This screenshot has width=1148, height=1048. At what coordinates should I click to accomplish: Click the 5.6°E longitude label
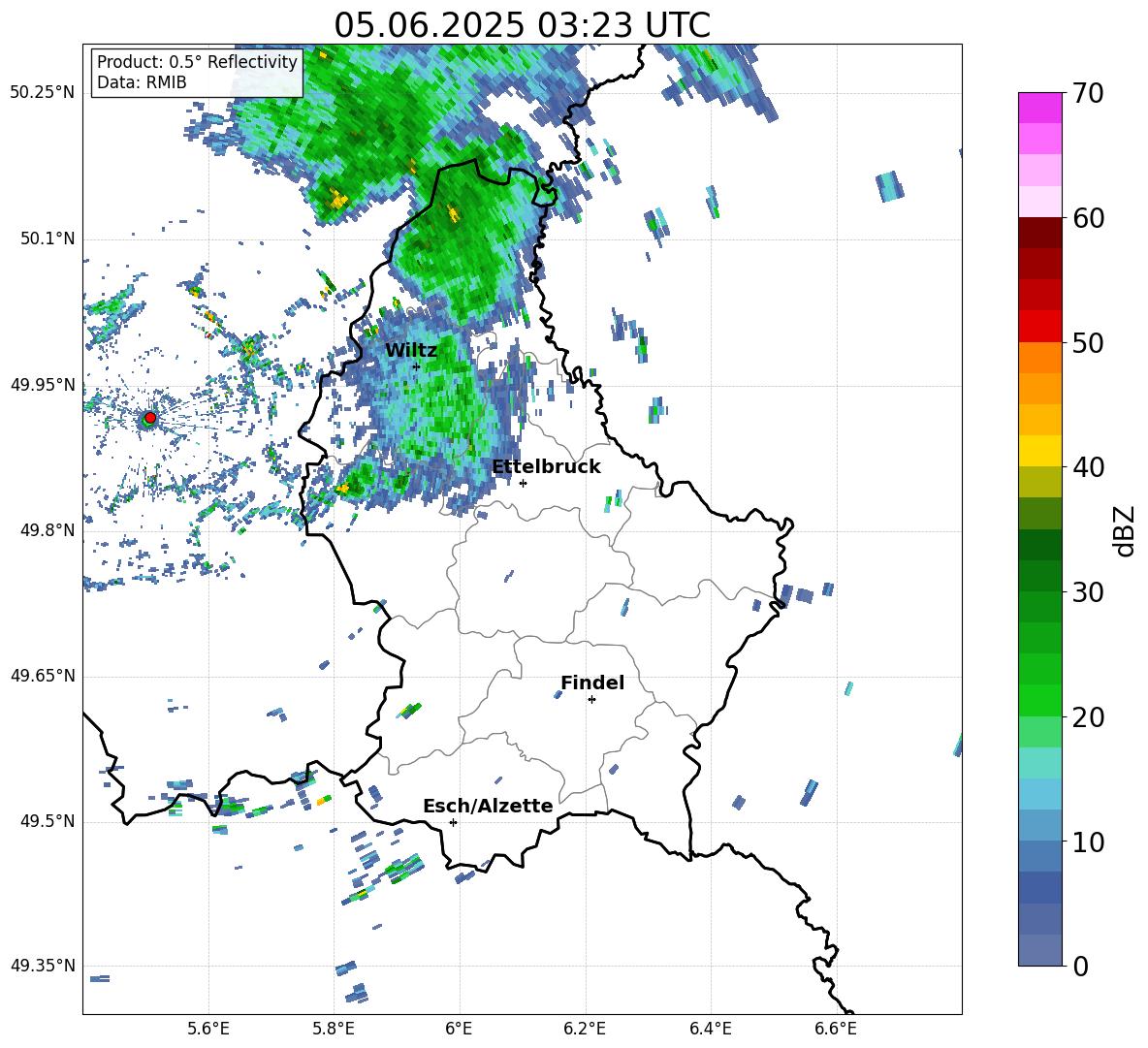click(208, 1029)
